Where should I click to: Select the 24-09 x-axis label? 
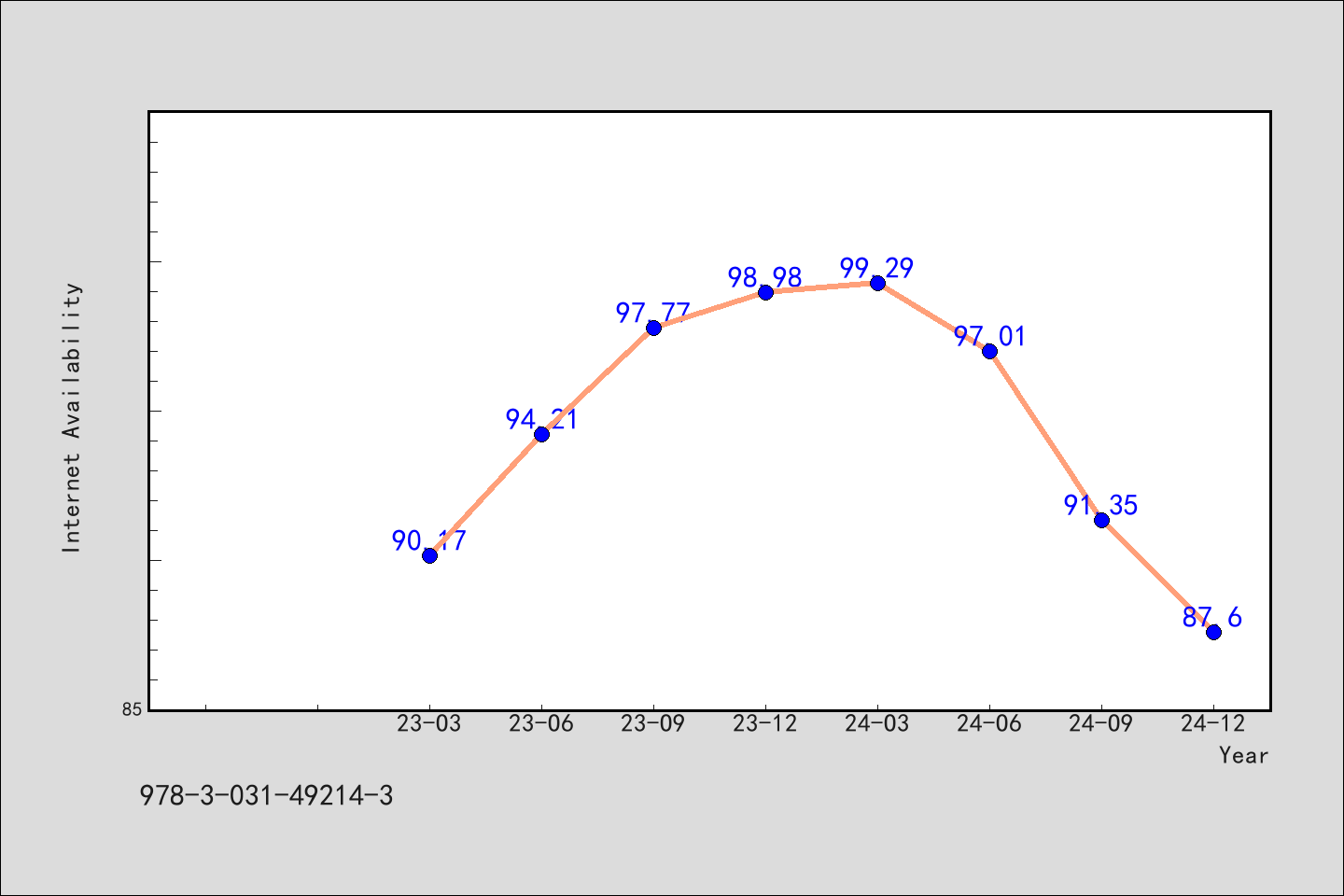coord(1101,724)
